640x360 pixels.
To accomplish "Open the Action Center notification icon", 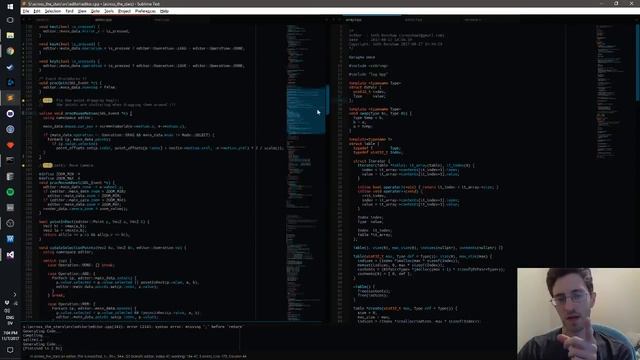I will click(x=10, y=350).
